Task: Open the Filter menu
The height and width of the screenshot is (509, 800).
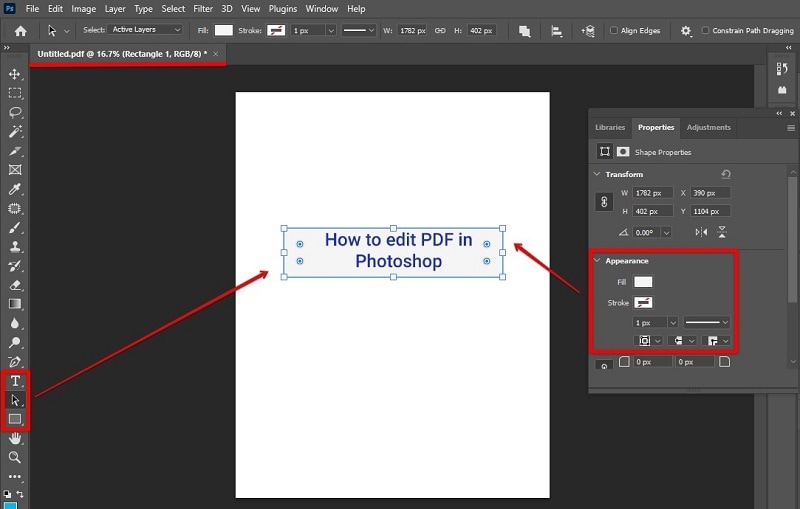Action: coord(203,9)
